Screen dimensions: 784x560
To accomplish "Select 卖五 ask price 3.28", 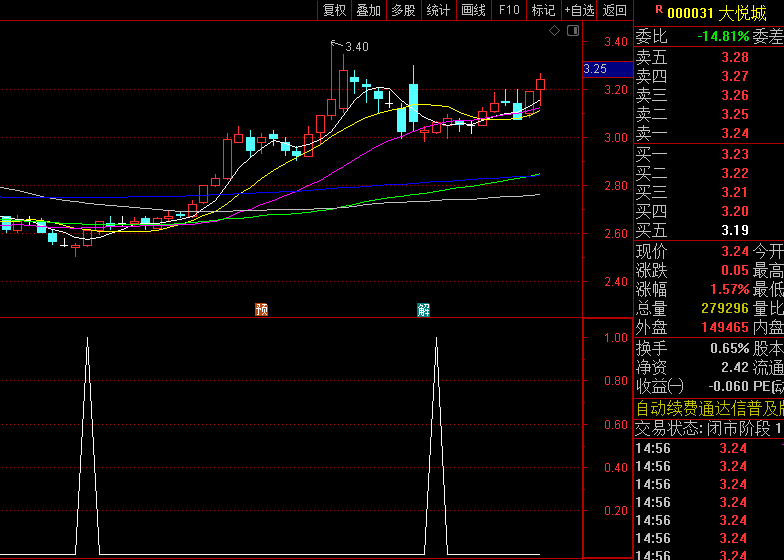I will (735, 58).
